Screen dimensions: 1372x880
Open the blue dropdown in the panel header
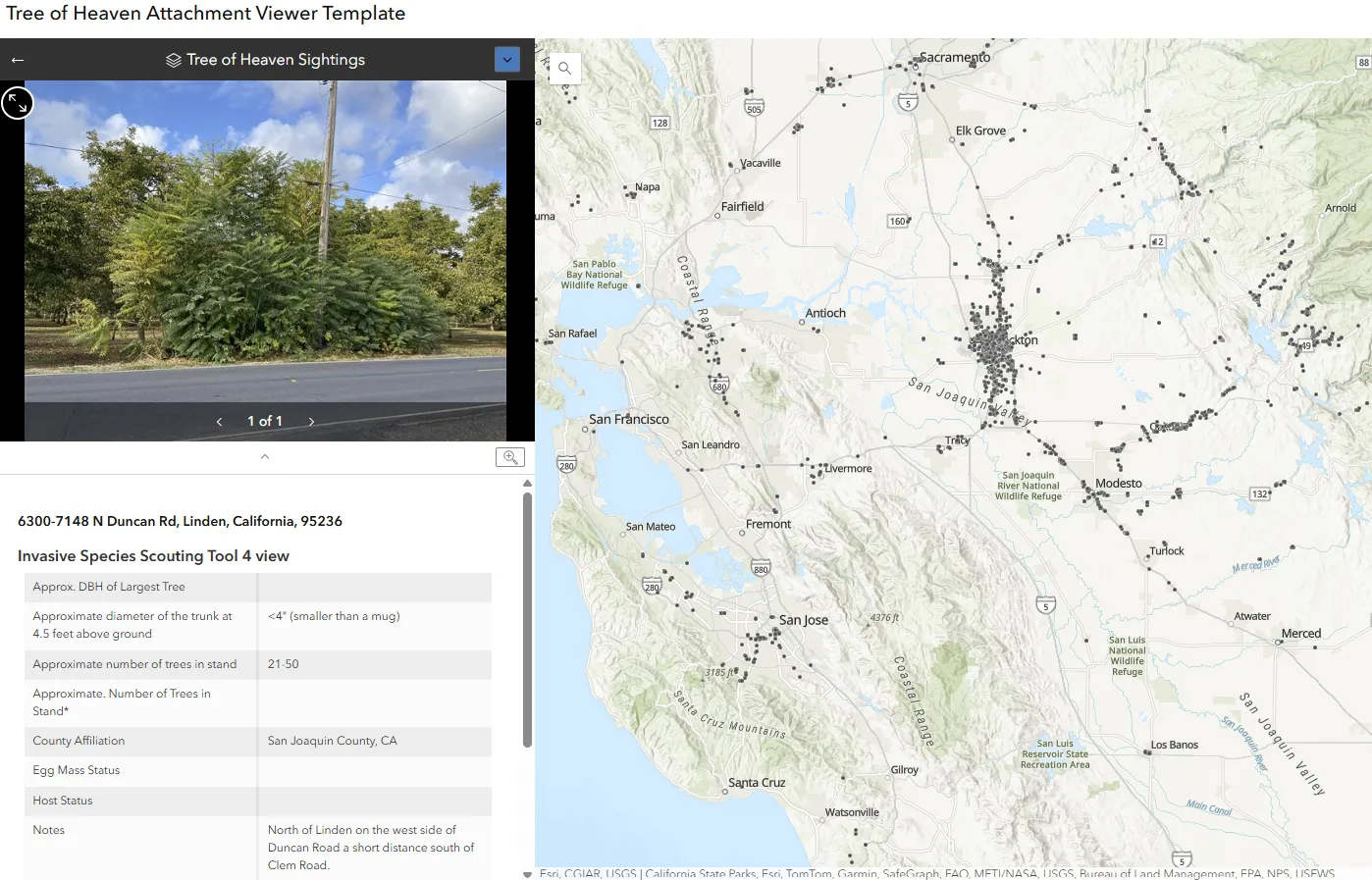507,59
